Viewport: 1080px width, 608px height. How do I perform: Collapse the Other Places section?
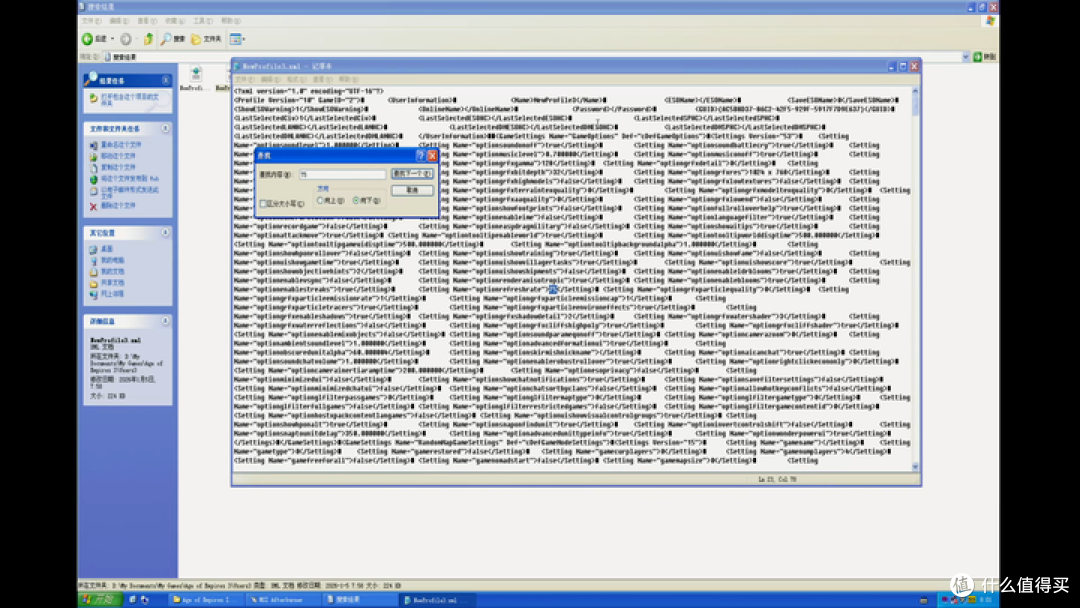coord(165,233)
